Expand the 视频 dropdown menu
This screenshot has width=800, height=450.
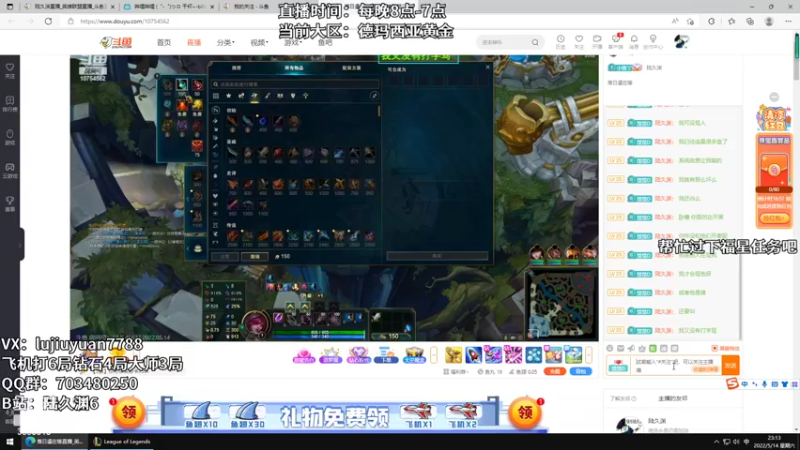259,42
